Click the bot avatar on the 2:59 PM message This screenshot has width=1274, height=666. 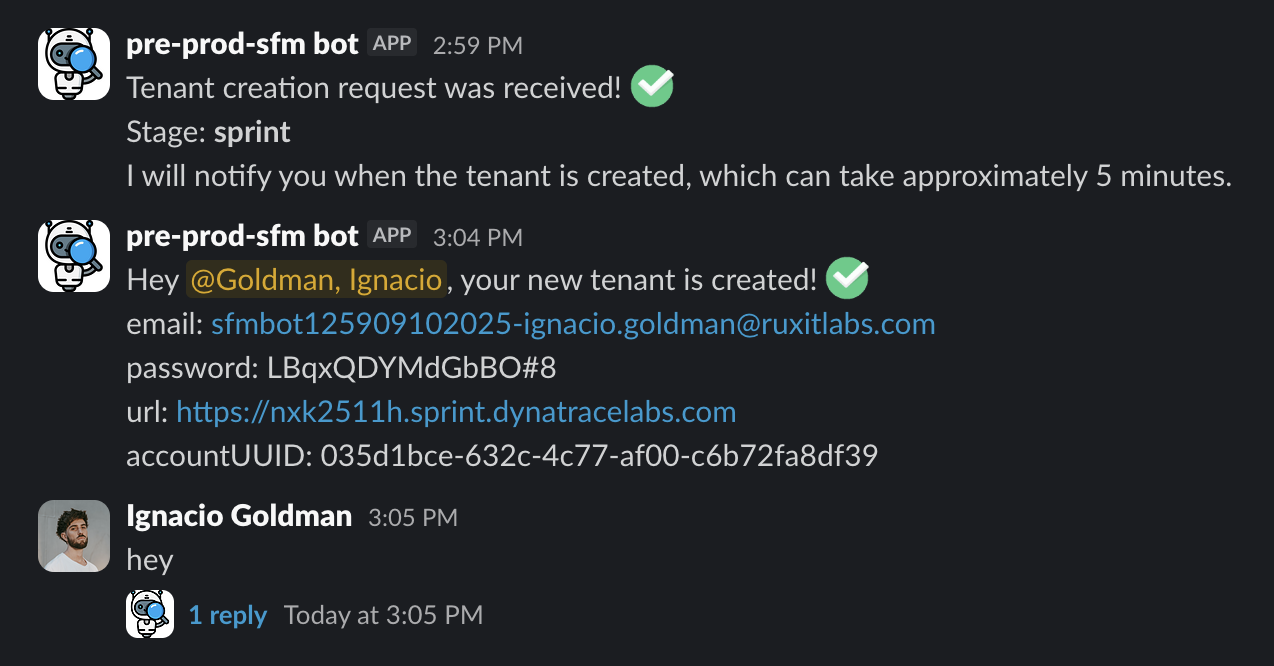[x=74, y=64]
